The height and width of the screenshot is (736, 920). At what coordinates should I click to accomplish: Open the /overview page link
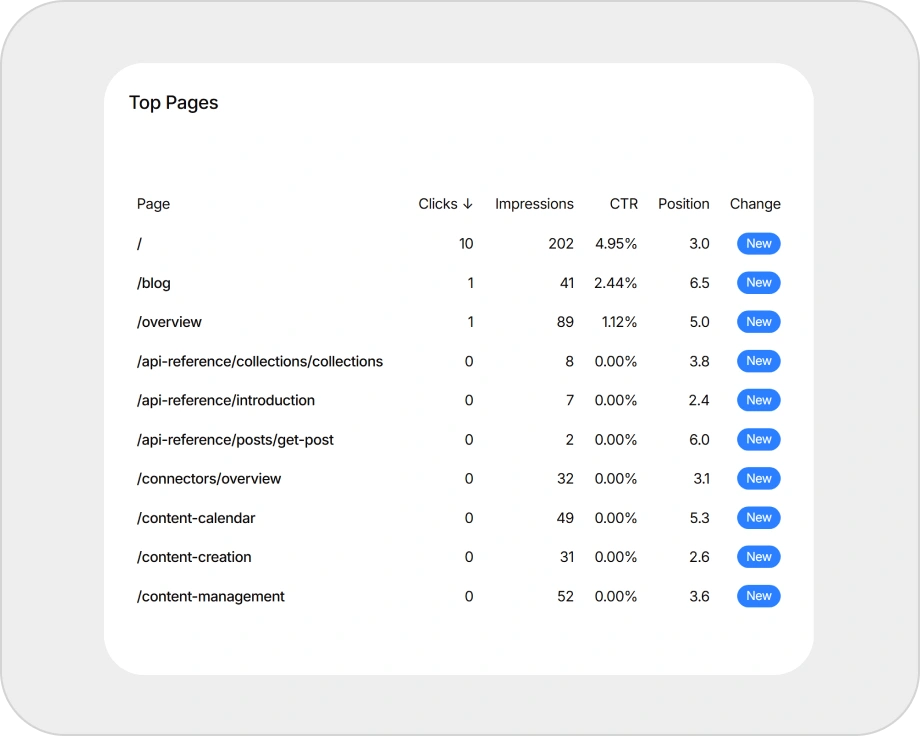click(x=168, y=322)
